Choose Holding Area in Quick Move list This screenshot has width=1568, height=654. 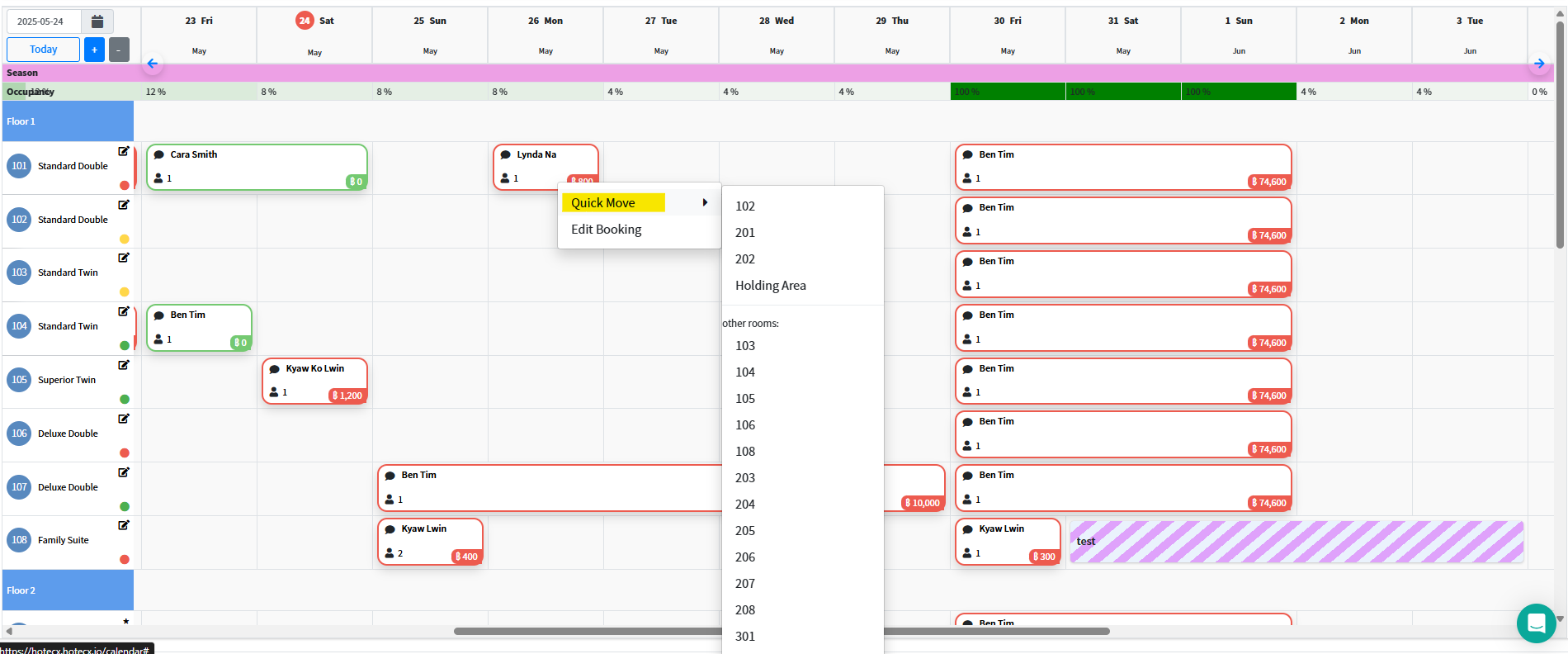tap(770, 286)
